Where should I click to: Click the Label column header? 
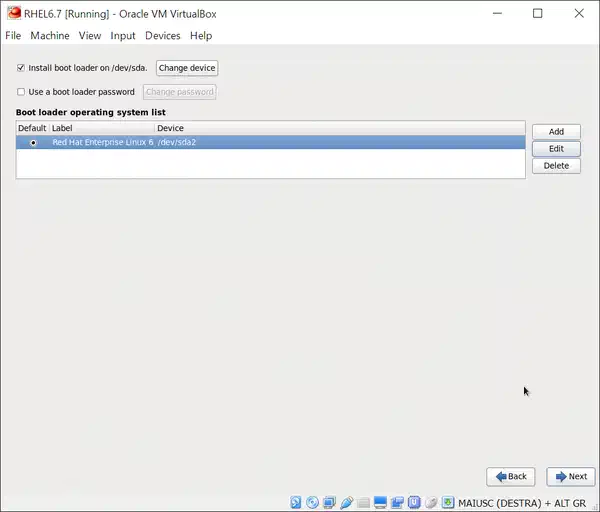(x=102, y=128)
